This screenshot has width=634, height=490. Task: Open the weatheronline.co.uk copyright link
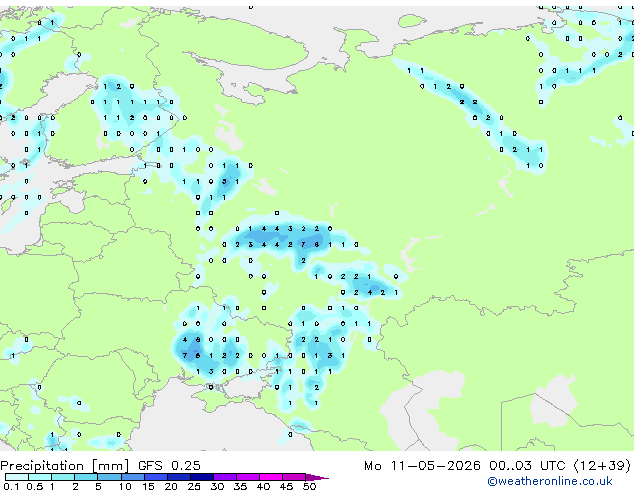click(550, 481)
